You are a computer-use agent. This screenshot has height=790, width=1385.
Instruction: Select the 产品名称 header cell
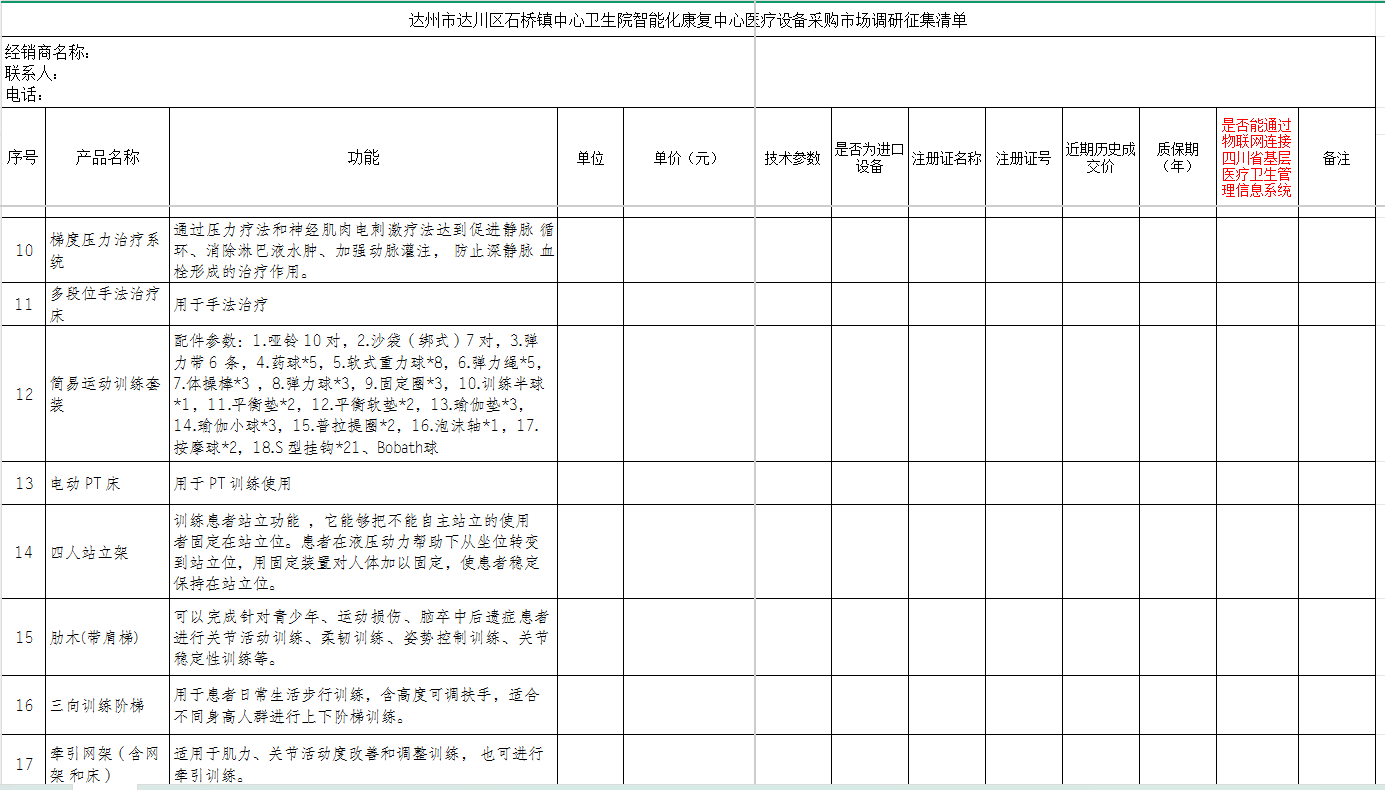click(107, 158)
